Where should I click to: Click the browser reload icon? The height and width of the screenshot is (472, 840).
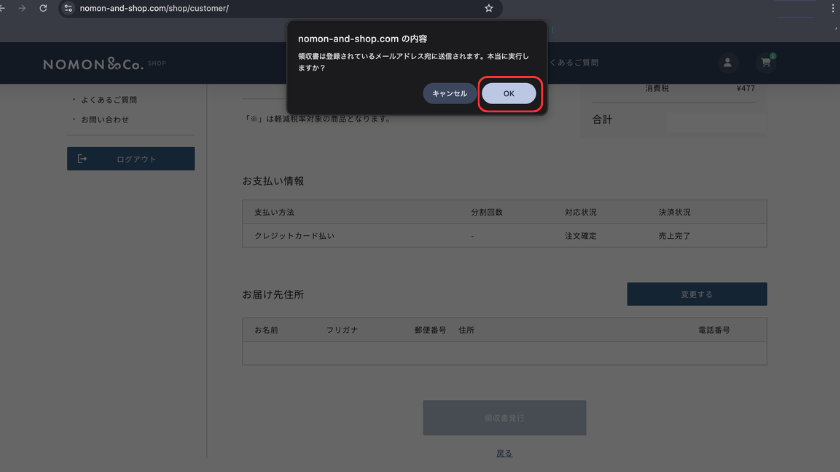click(x=43, y=8)
